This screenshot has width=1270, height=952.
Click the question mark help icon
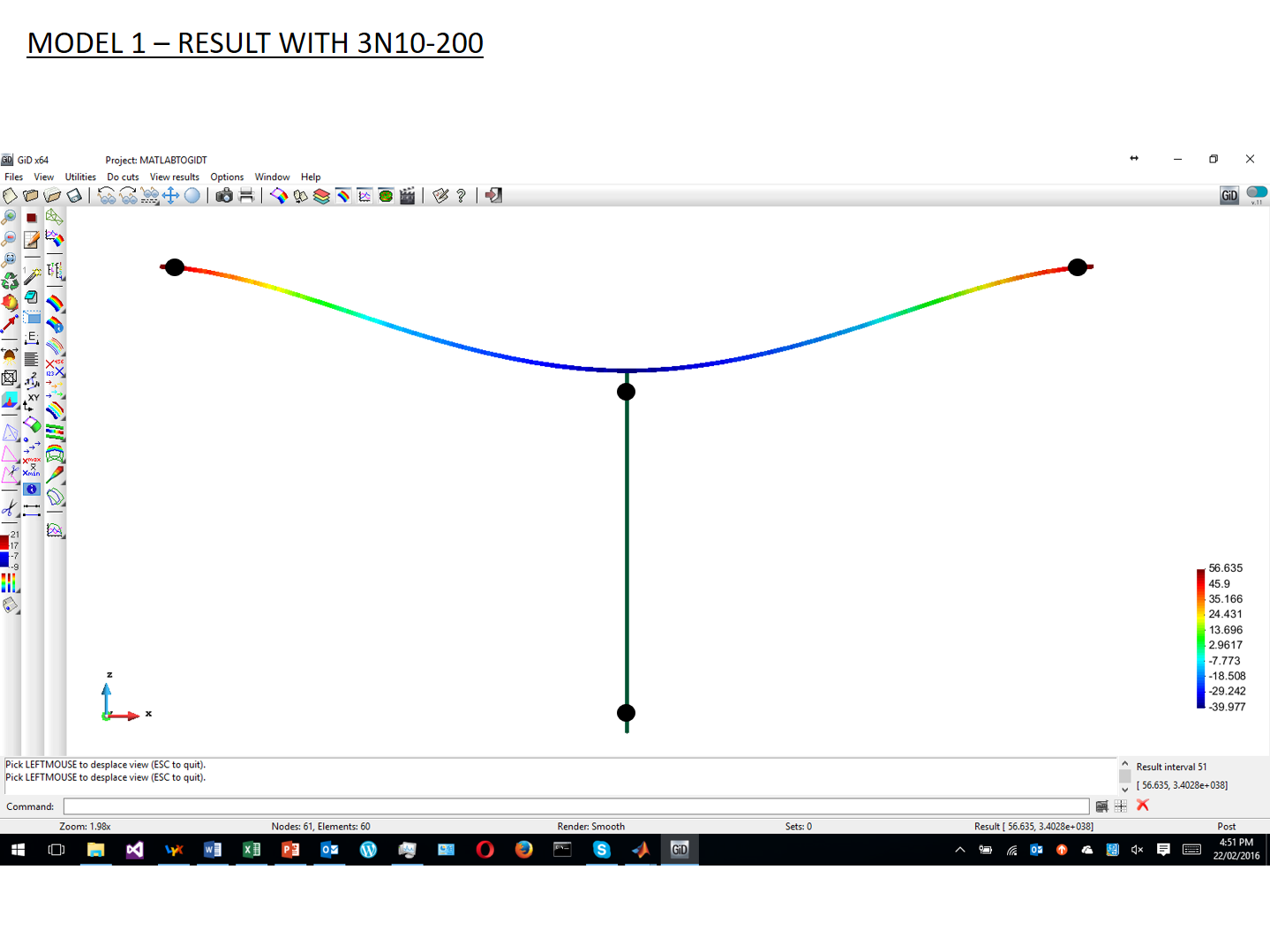pos(461,196)
